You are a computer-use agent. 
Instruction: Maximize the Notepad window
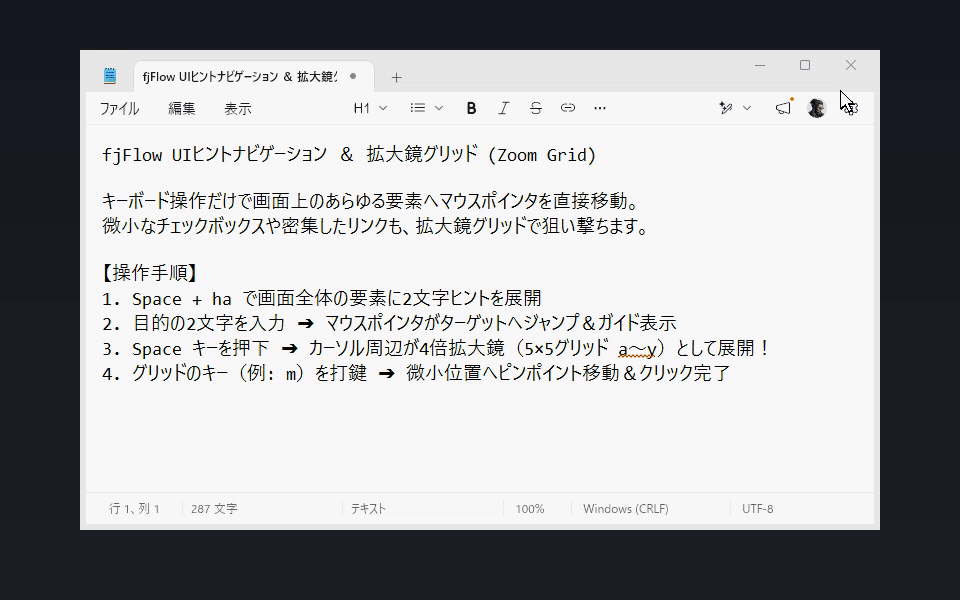point(805,65)
